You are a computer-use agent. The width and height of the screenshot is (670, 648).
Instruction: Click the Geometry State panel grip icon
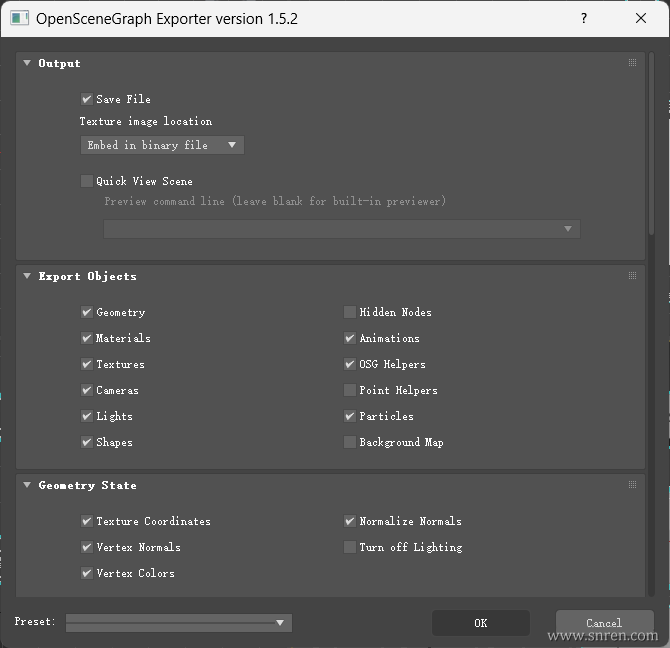(x=632, y=484)
